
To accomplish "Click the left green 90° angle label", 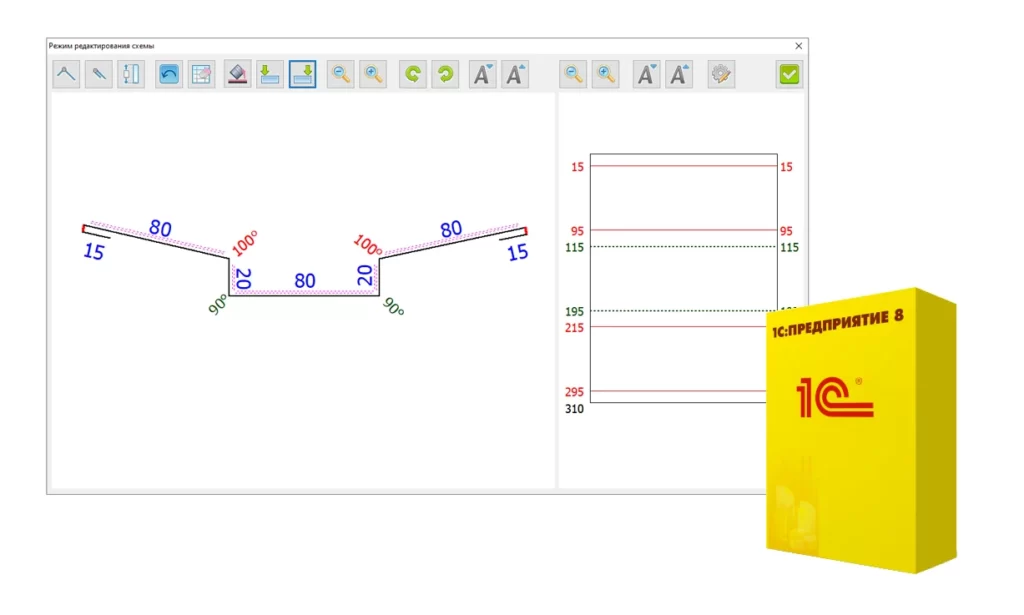I will pos(218,304).
